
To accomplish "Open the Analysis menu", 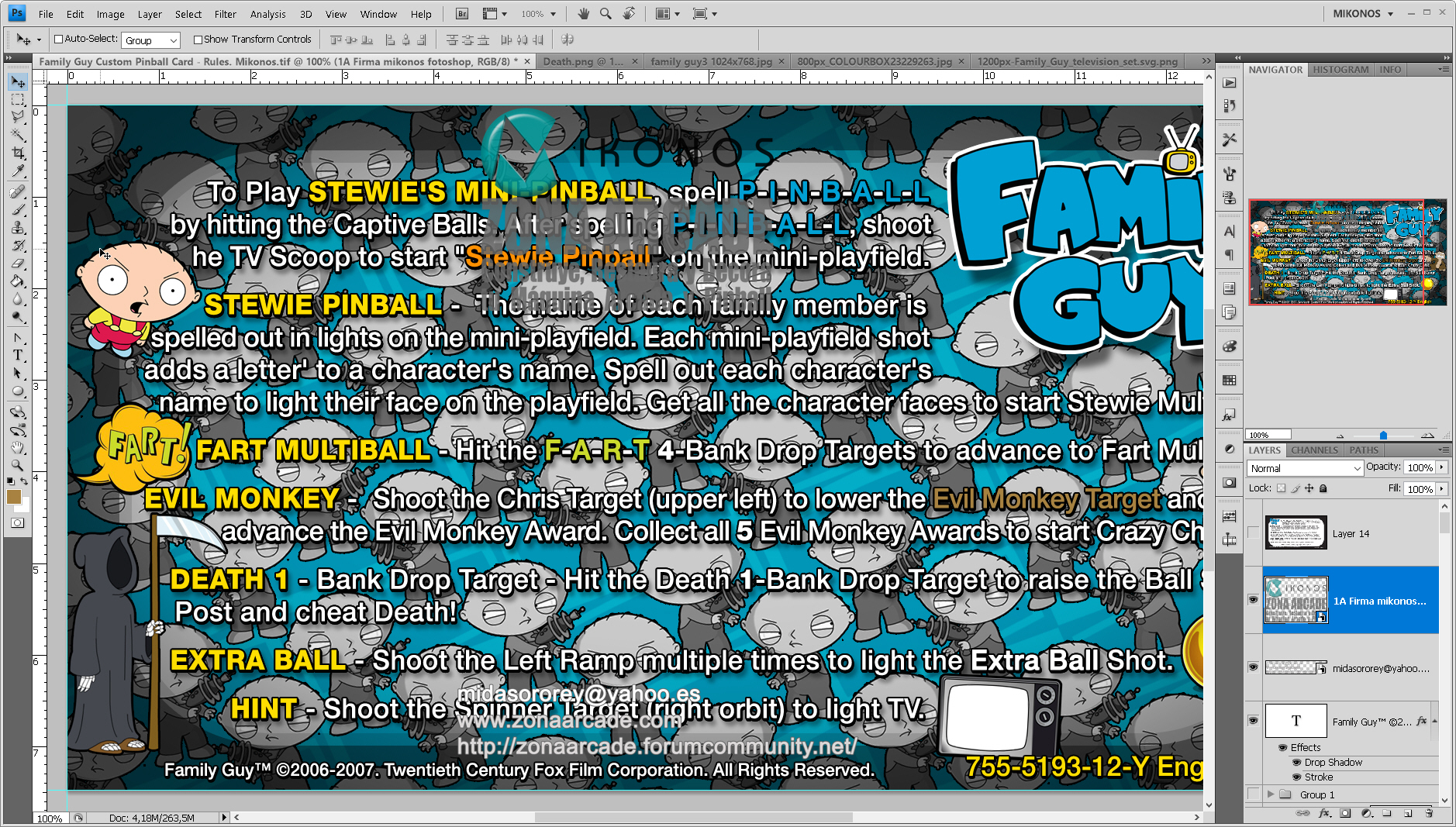I will click(267, 14).
